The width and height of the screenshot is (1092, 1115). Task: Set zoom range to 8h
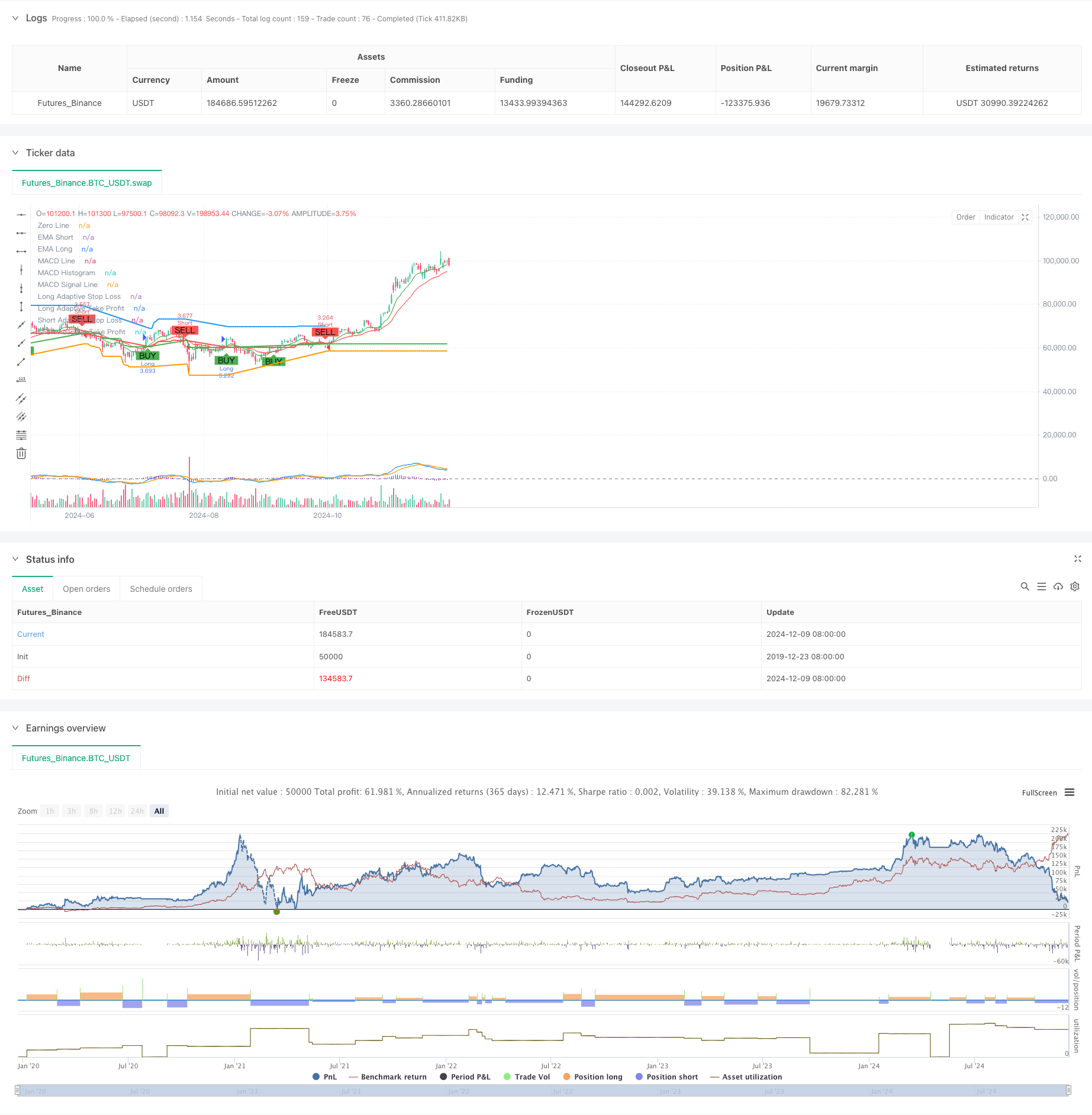pos(94,811)
